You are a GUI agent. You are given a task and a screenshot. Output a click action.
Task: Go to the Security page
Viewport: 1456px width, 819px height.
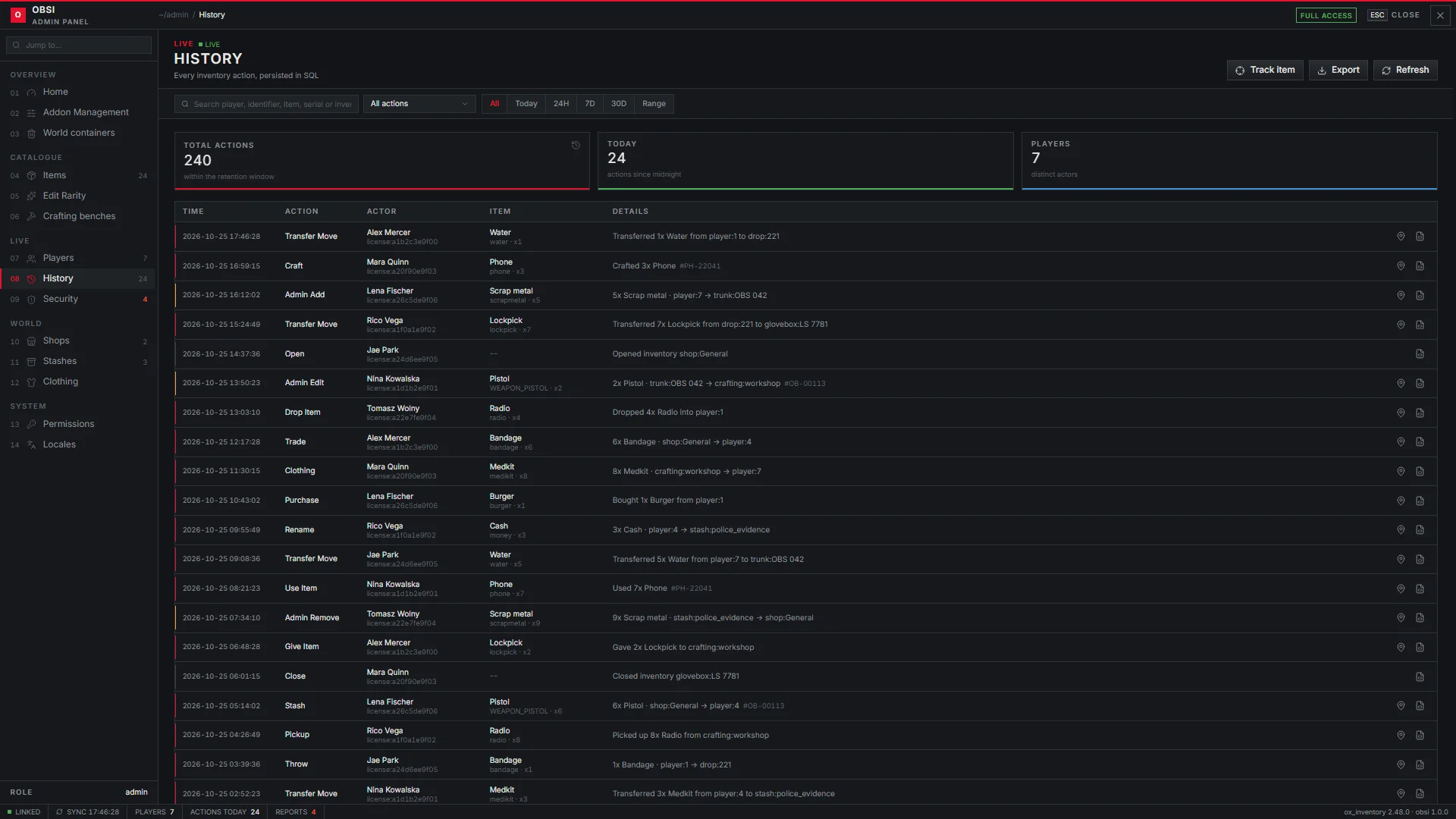79,299
